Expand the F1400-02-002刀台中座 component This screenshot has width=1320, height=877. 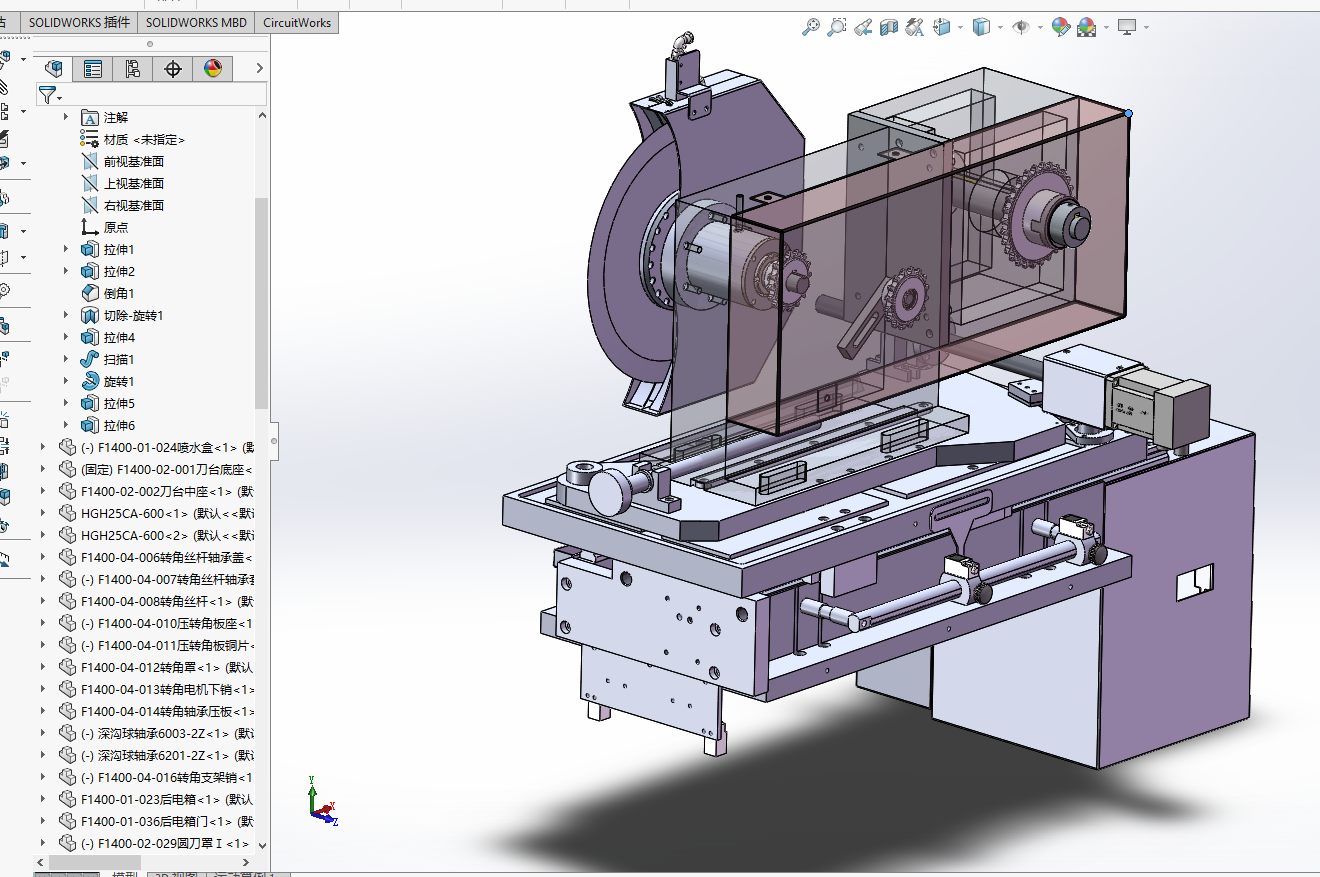pos(43,492)
